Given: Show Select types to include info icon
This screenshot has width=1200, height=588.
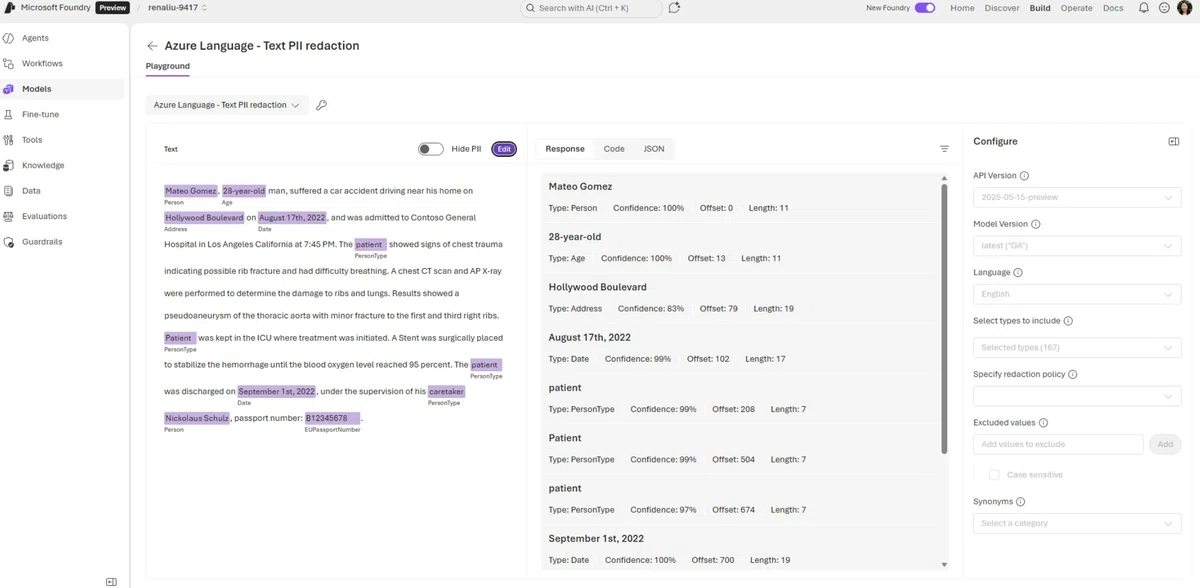Looking at the screenshot, I should (1068, 321).
